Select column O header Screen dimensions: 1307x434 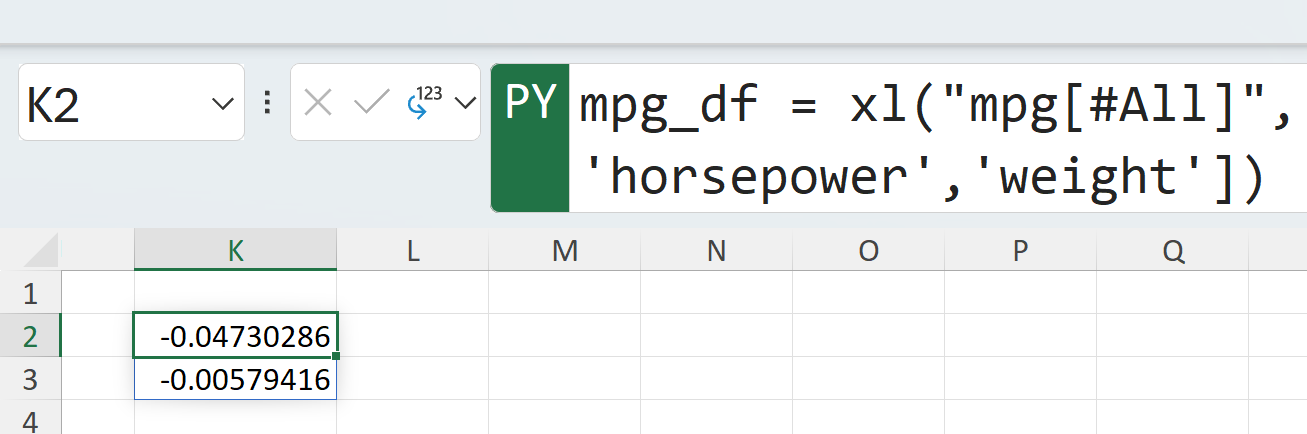click(x=868, y=251)
